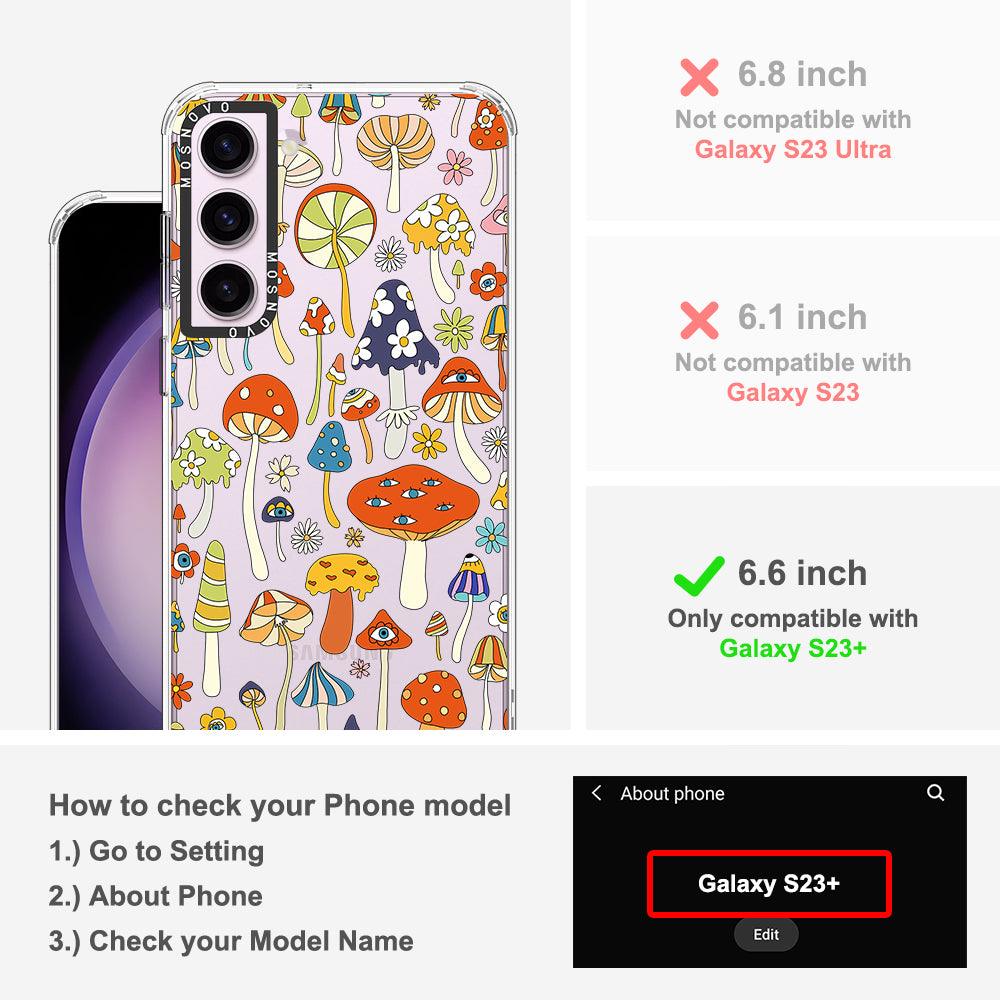
Task: Click the phone's purple front screen
Action: tap(110, 466)
